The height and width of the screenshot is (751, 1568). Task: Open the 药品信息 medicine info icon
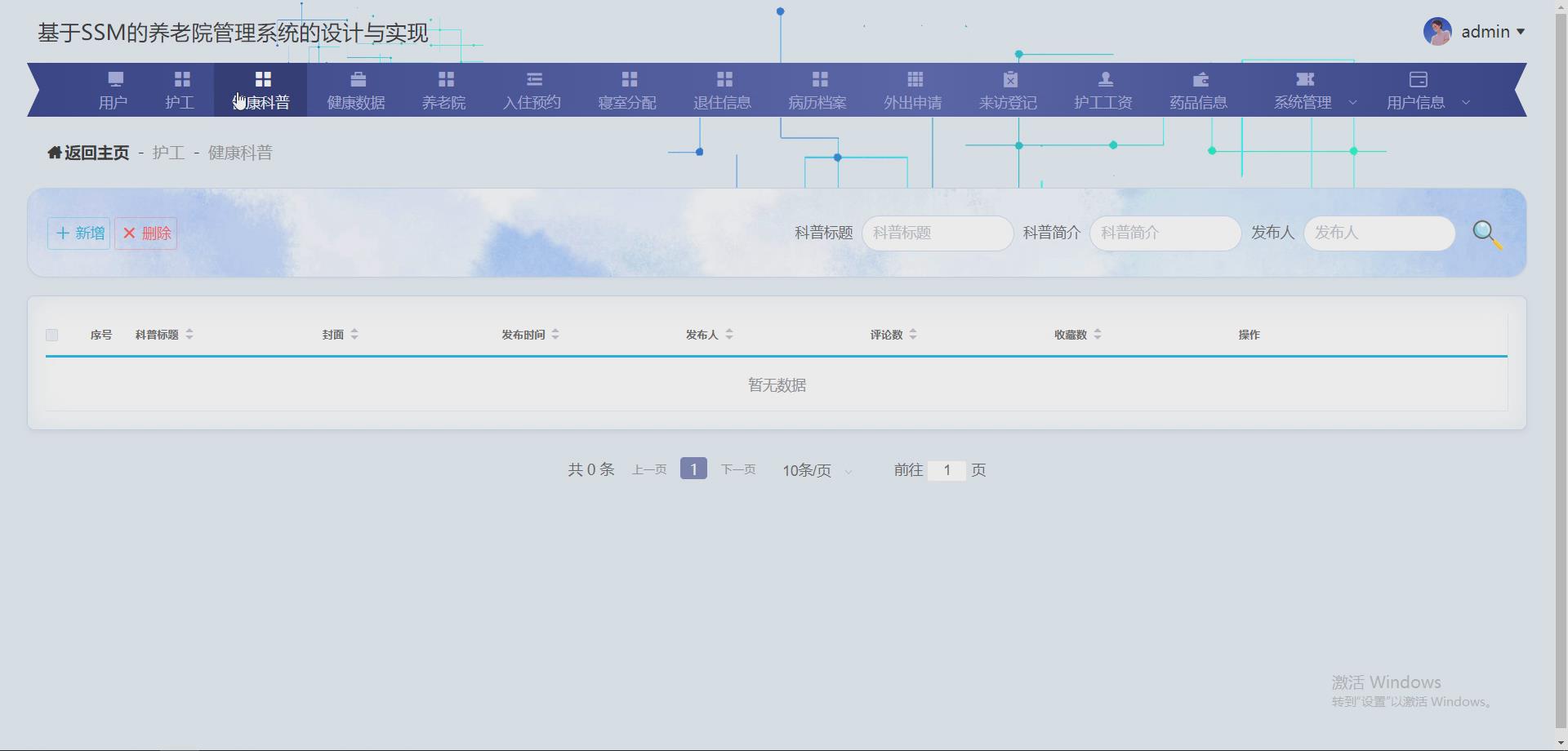(1200, 79)
